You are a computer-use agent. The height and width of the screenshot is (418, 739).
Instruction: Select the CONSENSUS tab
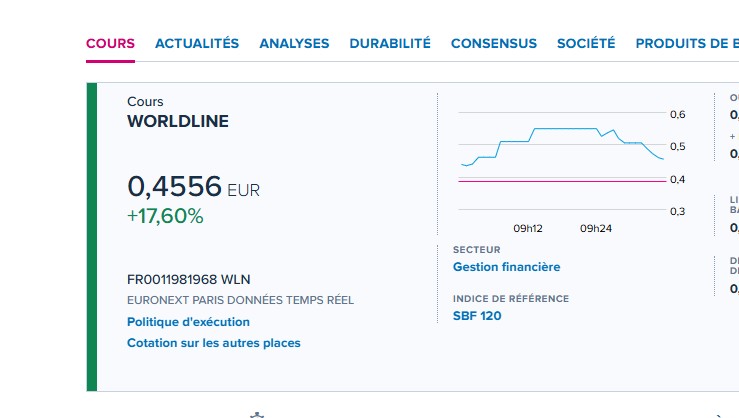click(x=494, y=44)
